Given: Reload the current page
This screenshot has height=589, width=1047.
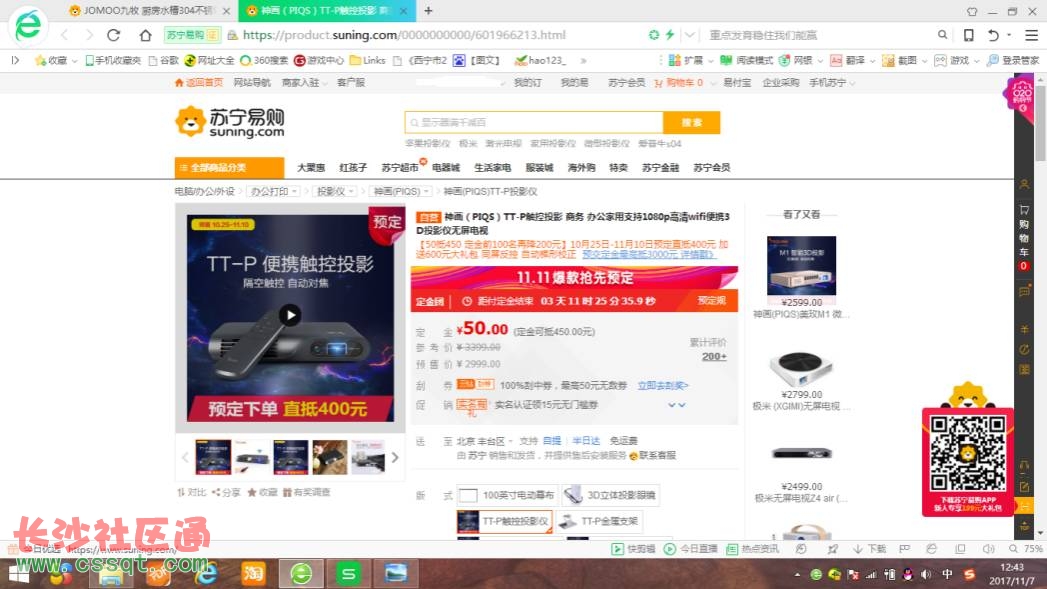Looking at the screenshot, I should click(x=114, y=35).
